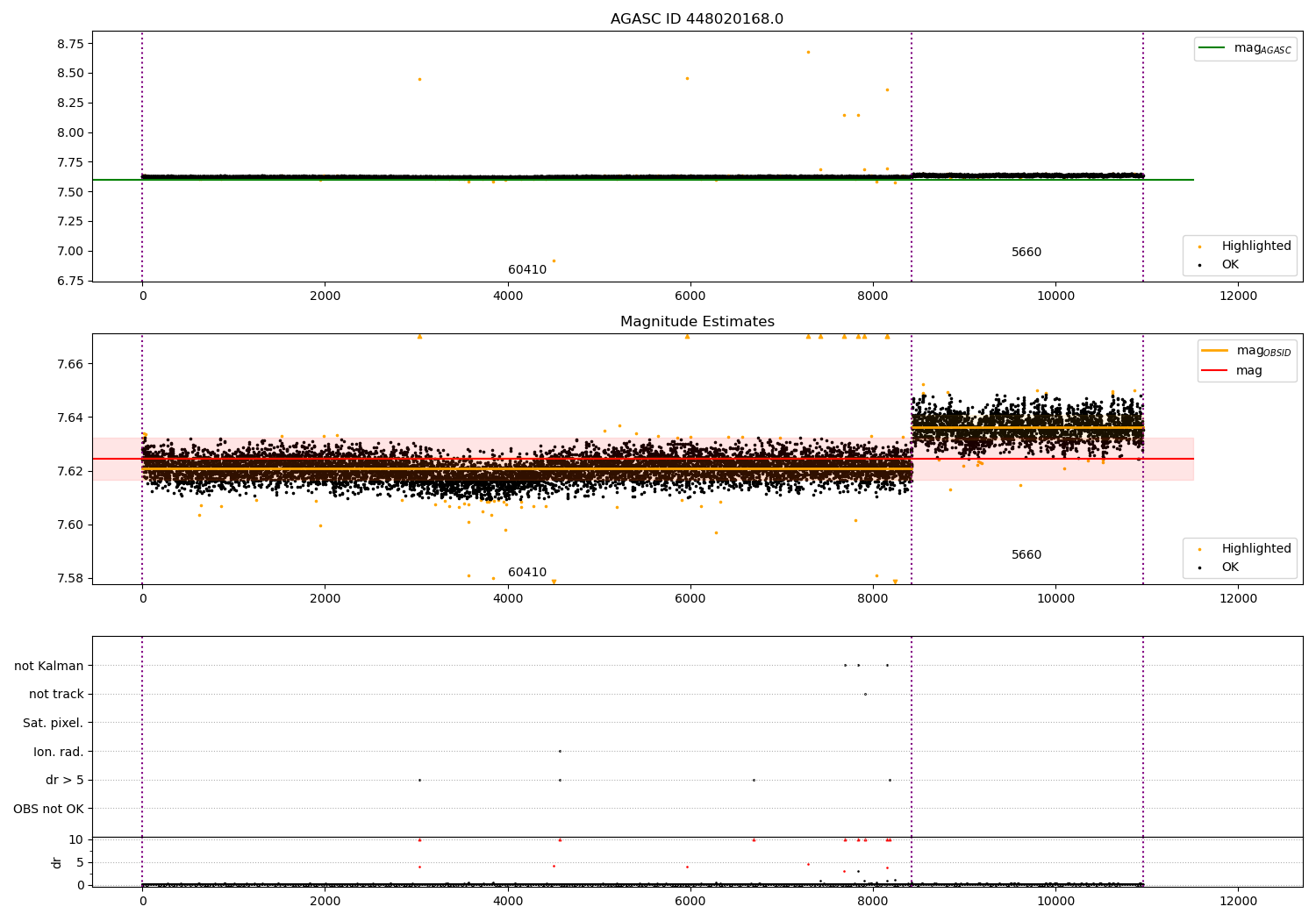The width and height of the screenshot is (1316, 921).
Task: Click the "AGASC ID 448020168.0" plot title
Action: tap(697, 19)
